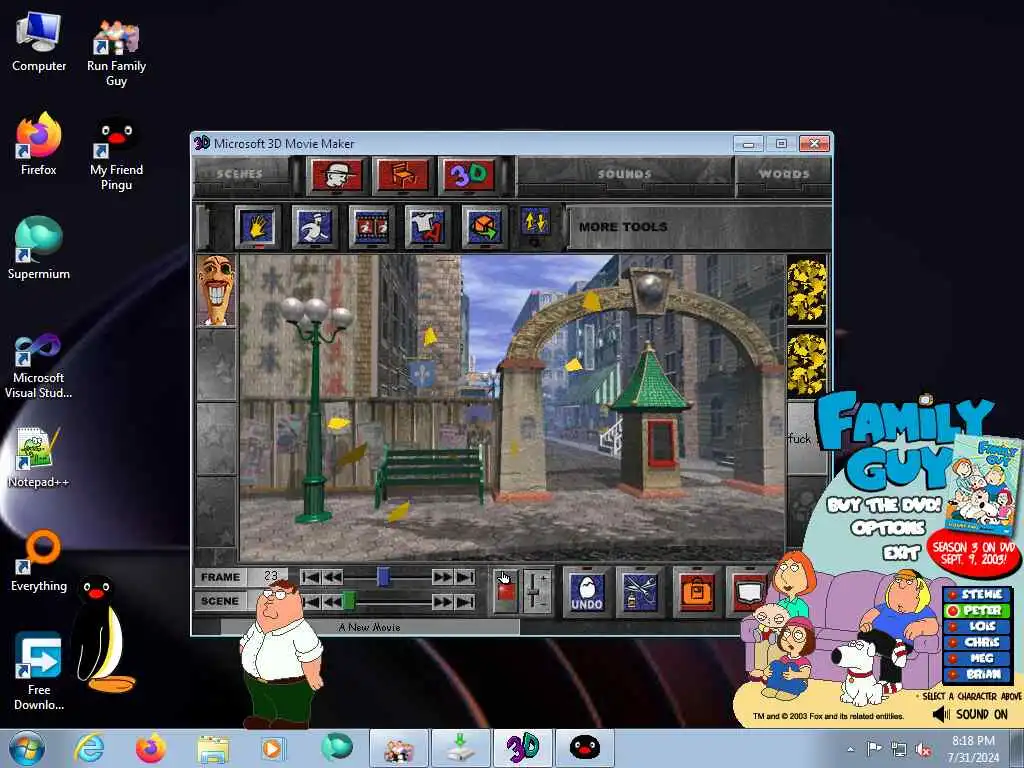Click the taskbar clock showing 8:18 PM

973,749
